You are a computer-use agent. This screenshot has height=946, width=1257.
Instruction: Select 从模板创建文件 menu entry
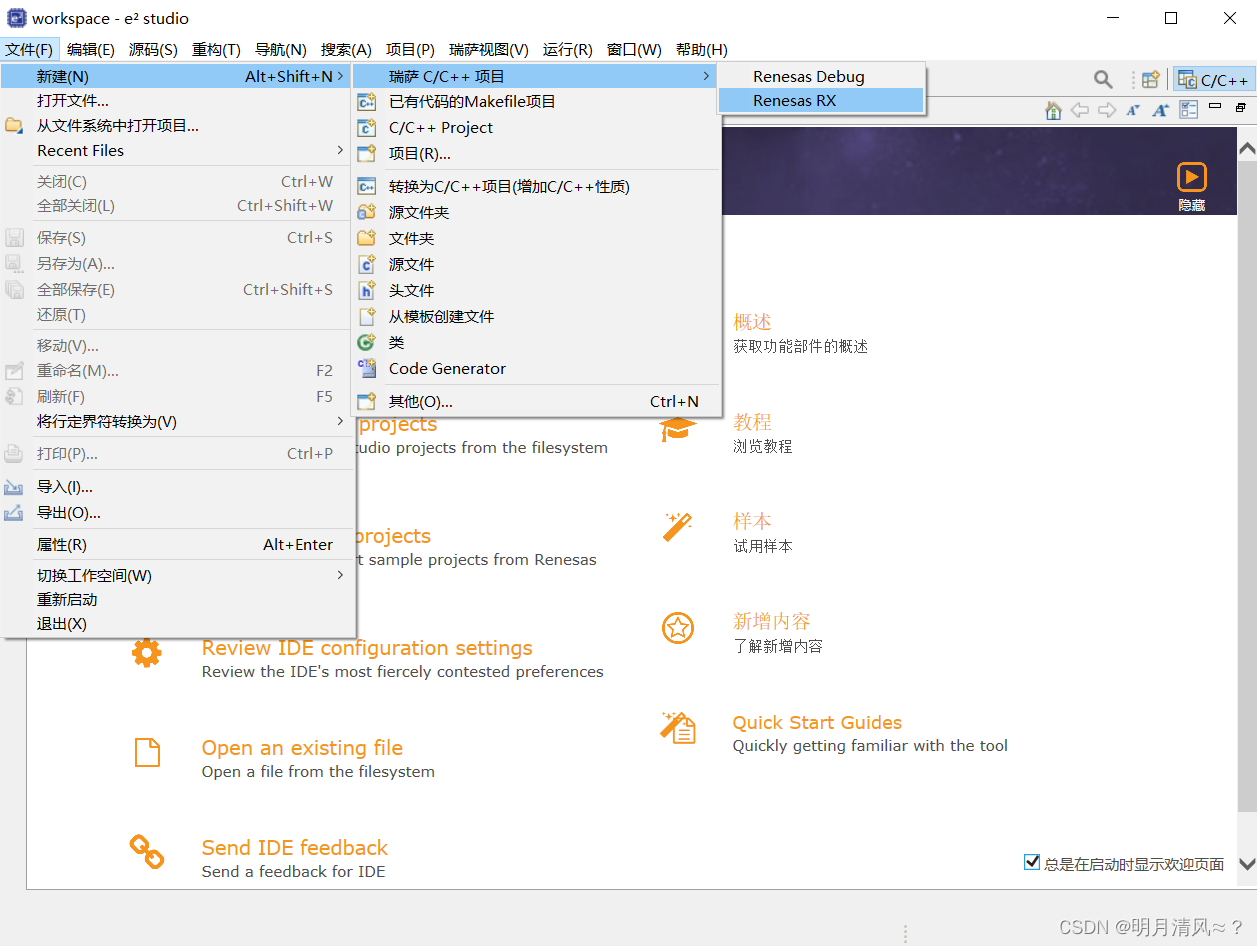coord(537,316)
